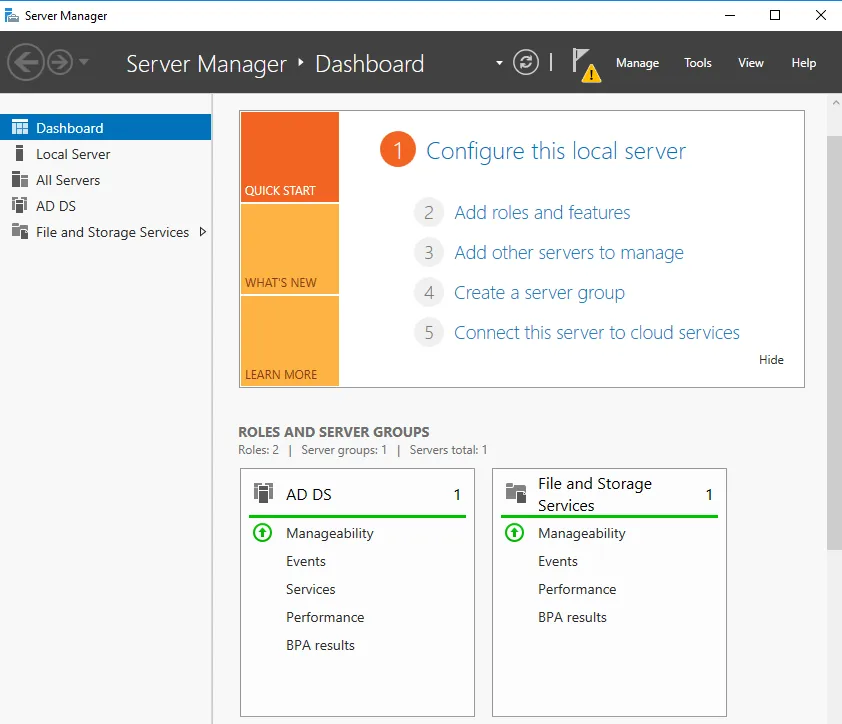Select File and Storage Services in sidebar
The width and height of the screenshot is (842, 724).
pyautogui.click(x=105, y=232)
